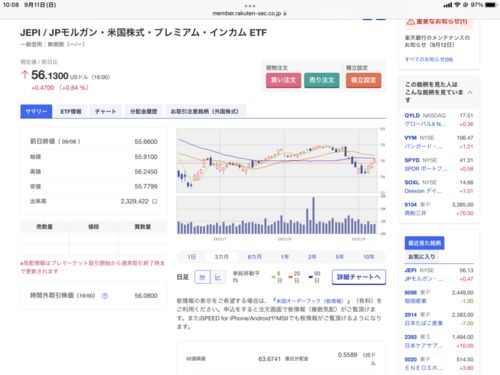The height and width of the screenshot is (375, 500).
Task: Click the 安値 value 55.7799
Action: point(146,186)
